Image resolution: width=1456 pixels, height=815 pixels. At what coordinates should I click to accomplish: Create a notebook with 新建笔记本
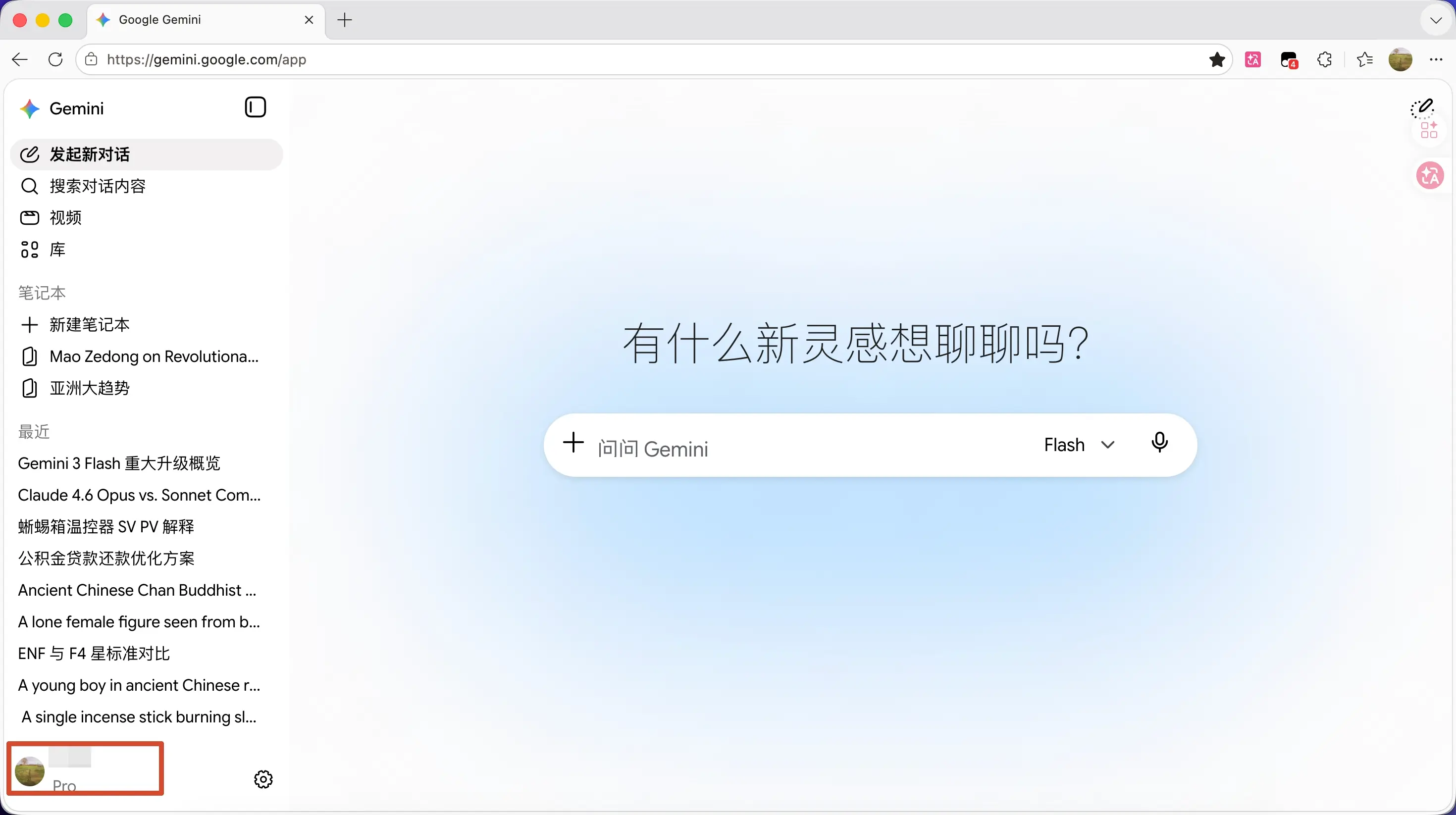147,324
